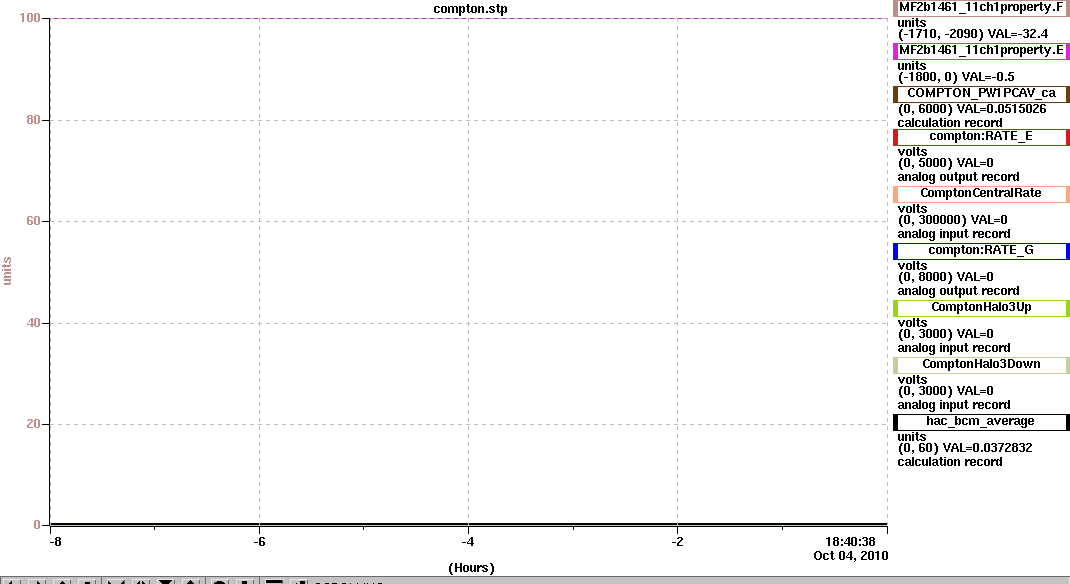Image resolution: width=1070 pixels, height=584 pixels.
Task: Click 'analog output record' under compton:RATE_E
Action: coord(958,177)
